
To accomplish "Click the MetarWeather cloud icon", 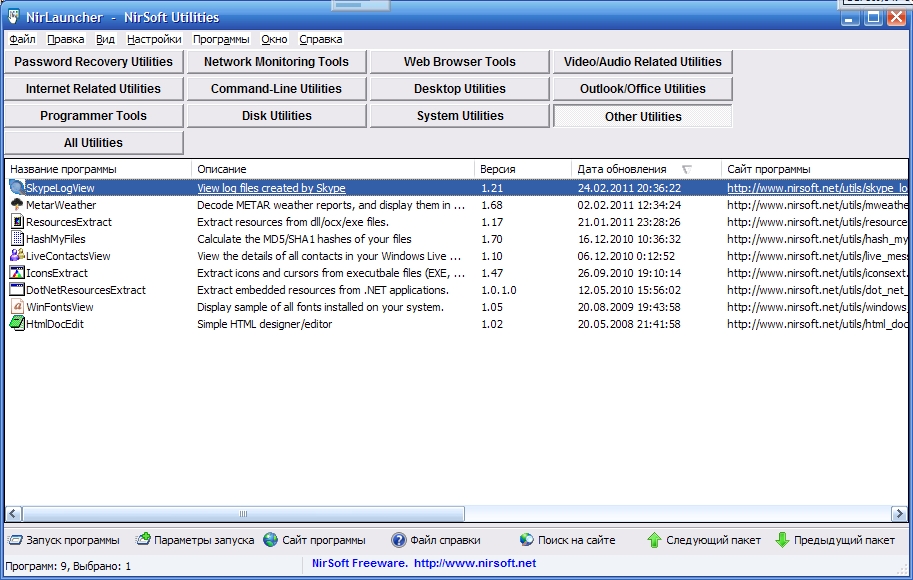I will [17, 204].
